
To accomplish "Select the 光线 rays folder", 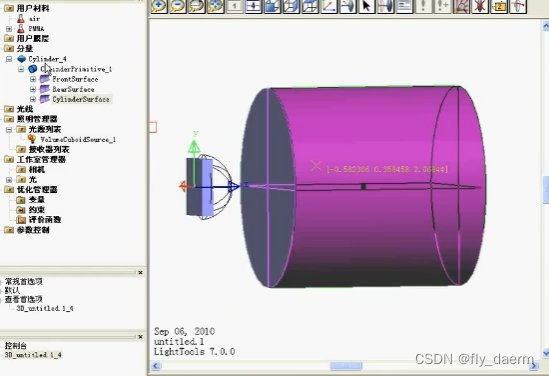I will point(25,109).
